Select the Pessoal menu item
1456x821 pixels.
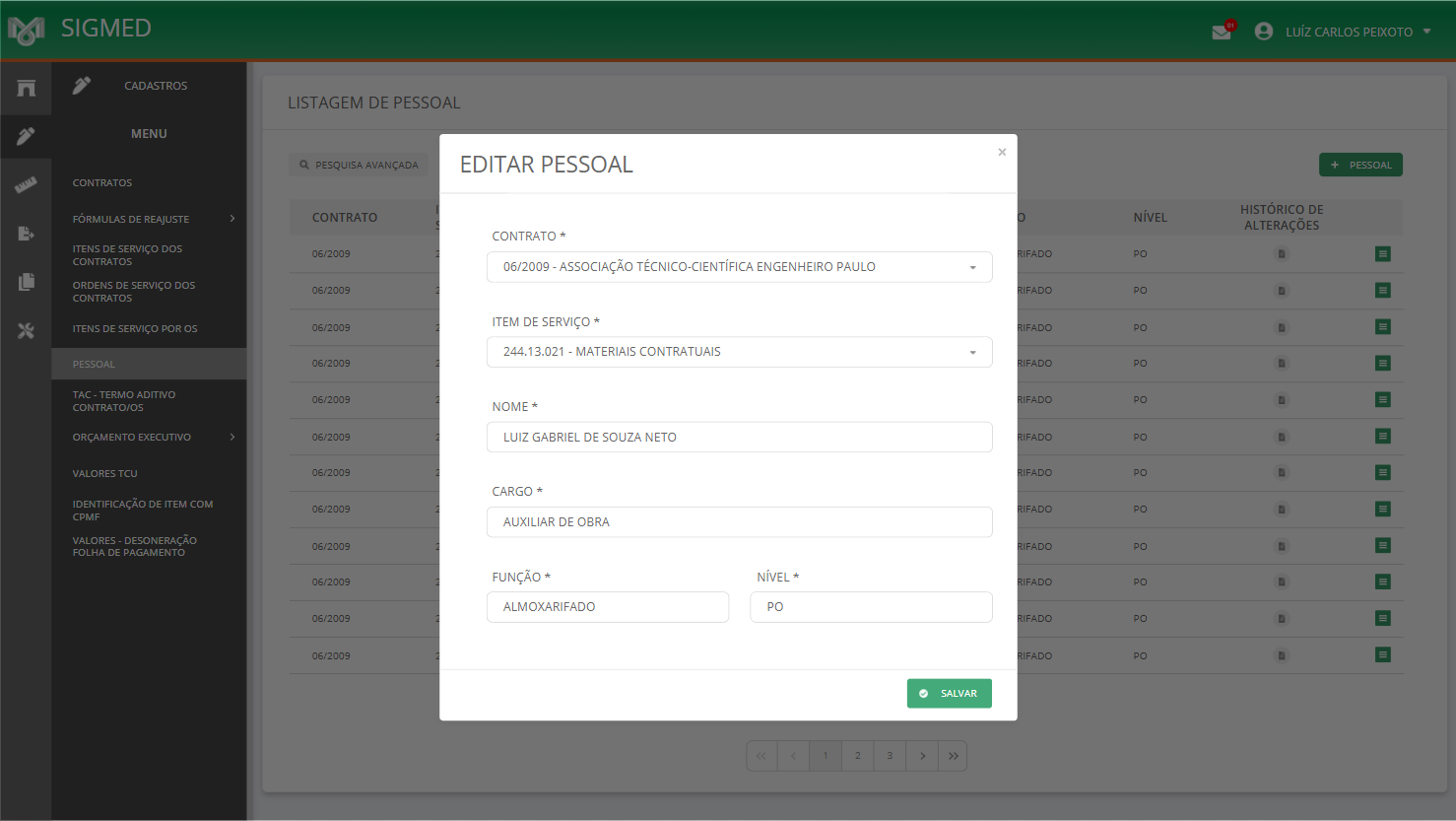point(149,365)
